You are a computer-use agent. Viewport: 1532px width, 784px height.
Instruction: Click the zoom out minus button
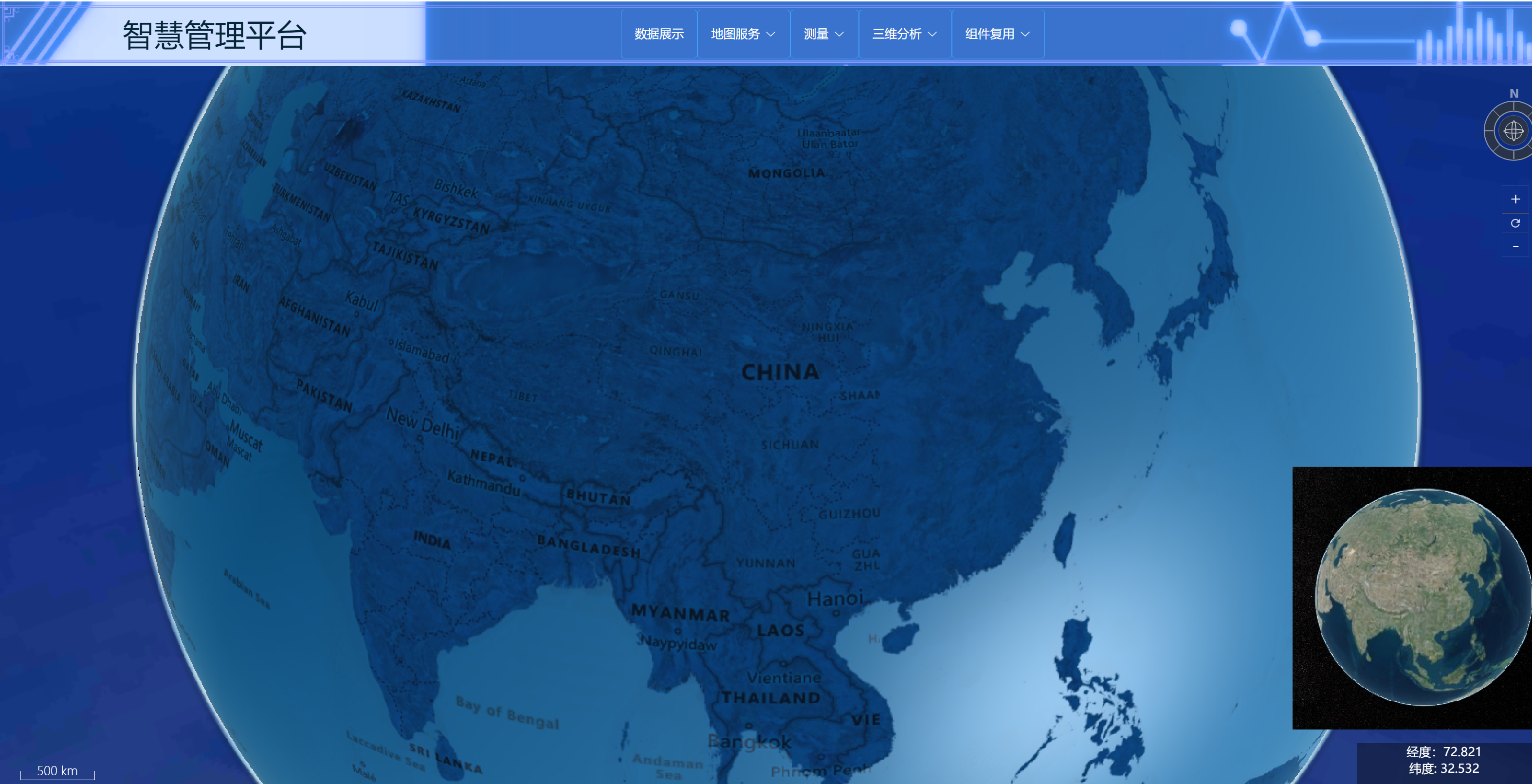tap(1515, 246)
